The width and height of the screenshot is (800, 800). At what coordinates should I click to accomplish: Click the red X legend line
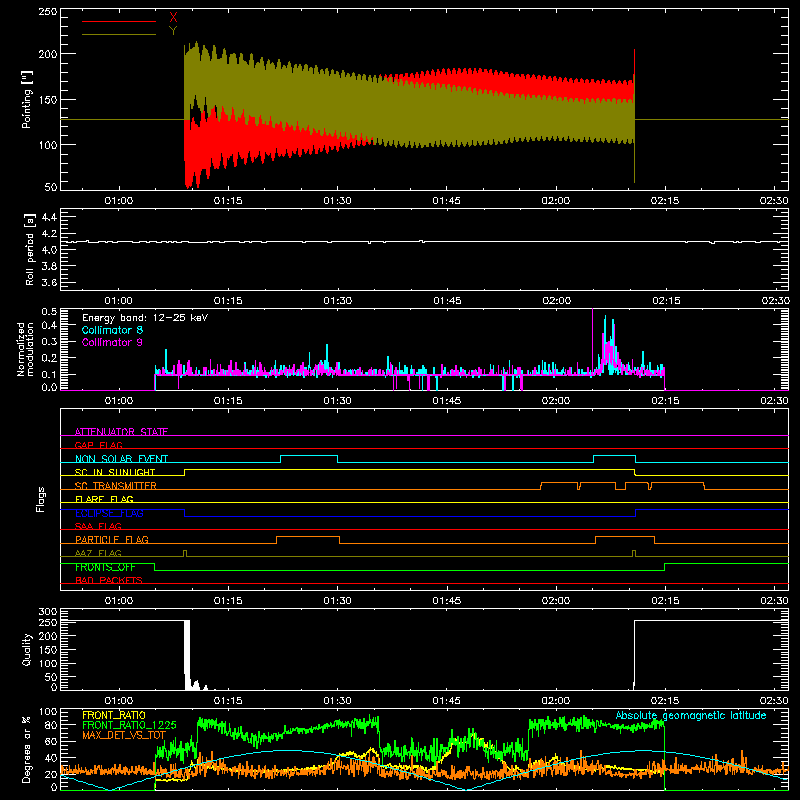click(119, 21)
